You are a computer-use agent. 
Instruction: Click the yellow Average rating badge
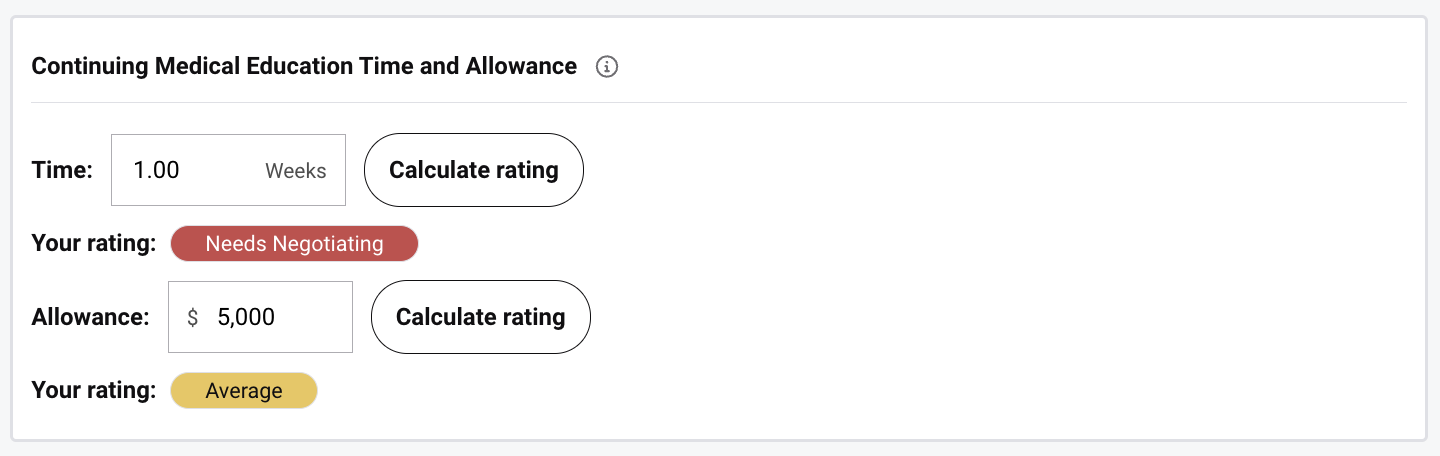click(x=244, y=391)
